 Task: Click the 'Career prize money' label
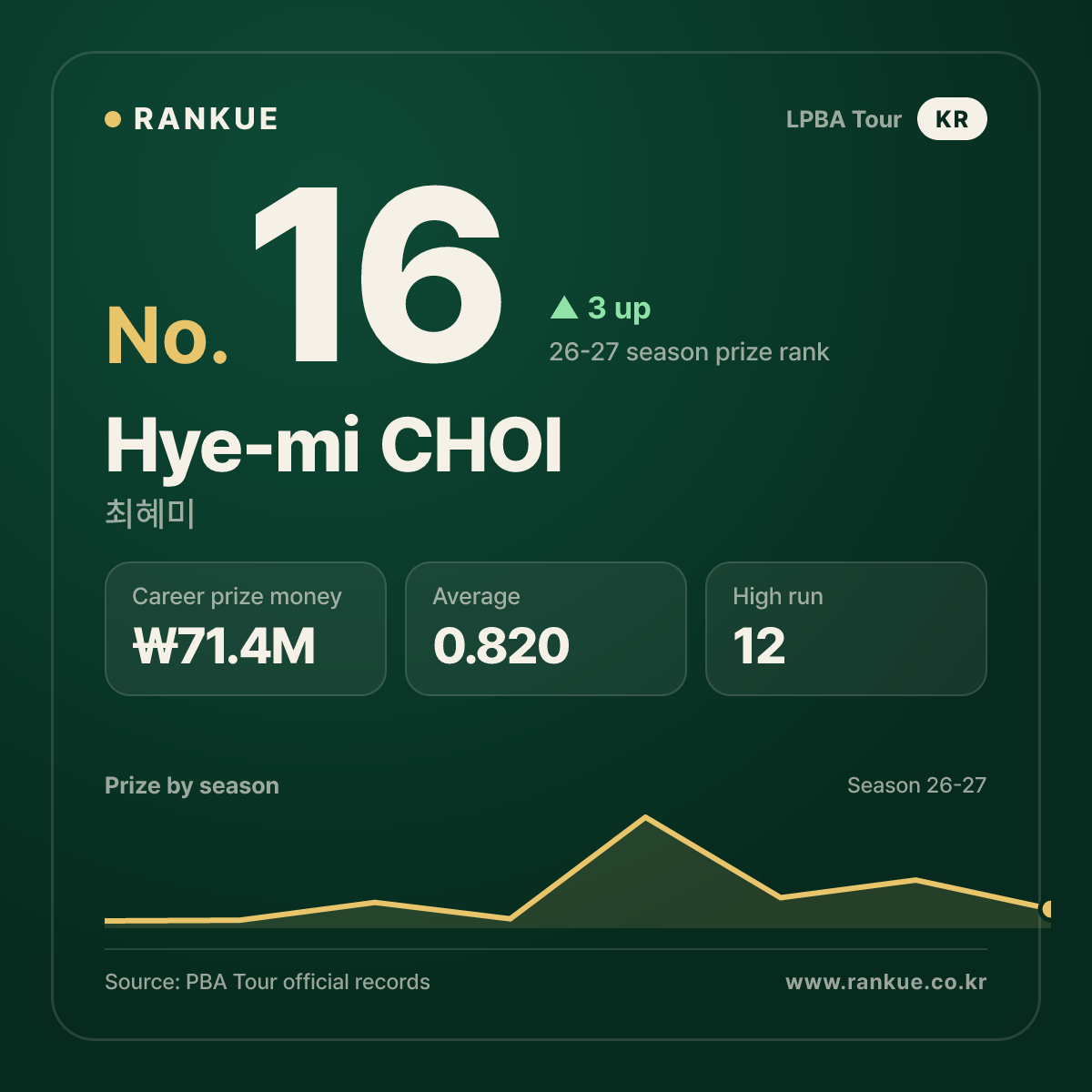pos(237,597)
